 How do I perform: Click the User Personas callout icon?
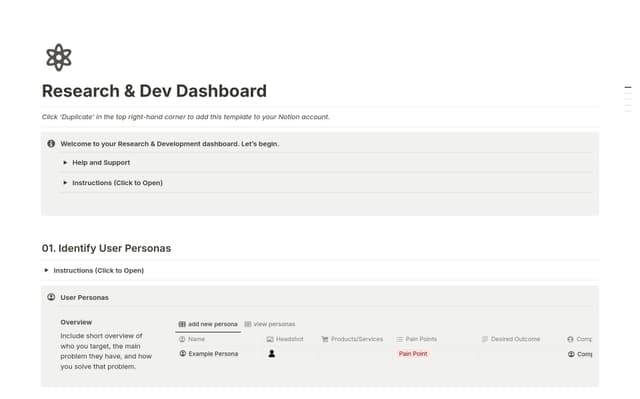coord(51,297)
